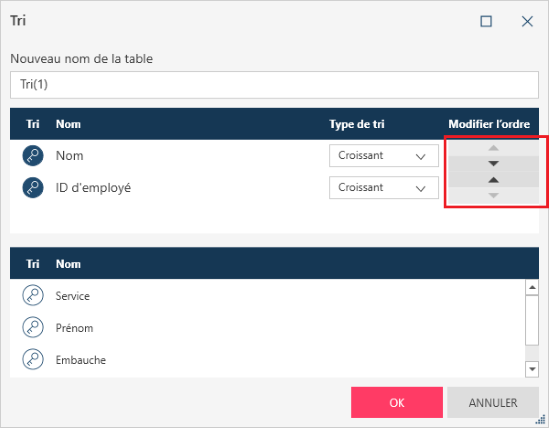This screenshot has height=428, width=550.
Task: Cancel with the ANNULER button
Action: [x=493, y=402]
